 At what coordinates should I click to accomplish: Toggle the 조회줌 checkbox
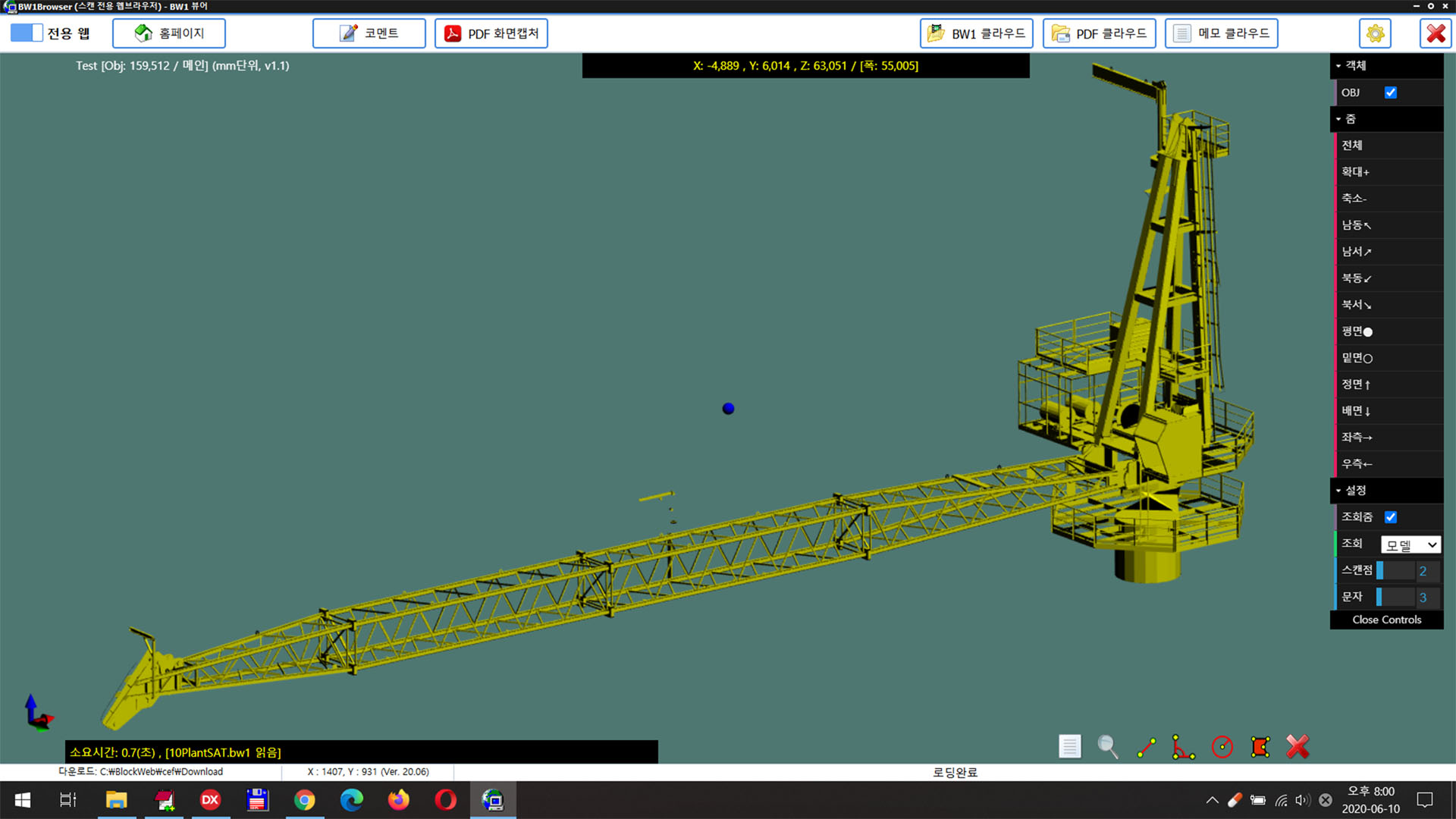pos(1390,517)
